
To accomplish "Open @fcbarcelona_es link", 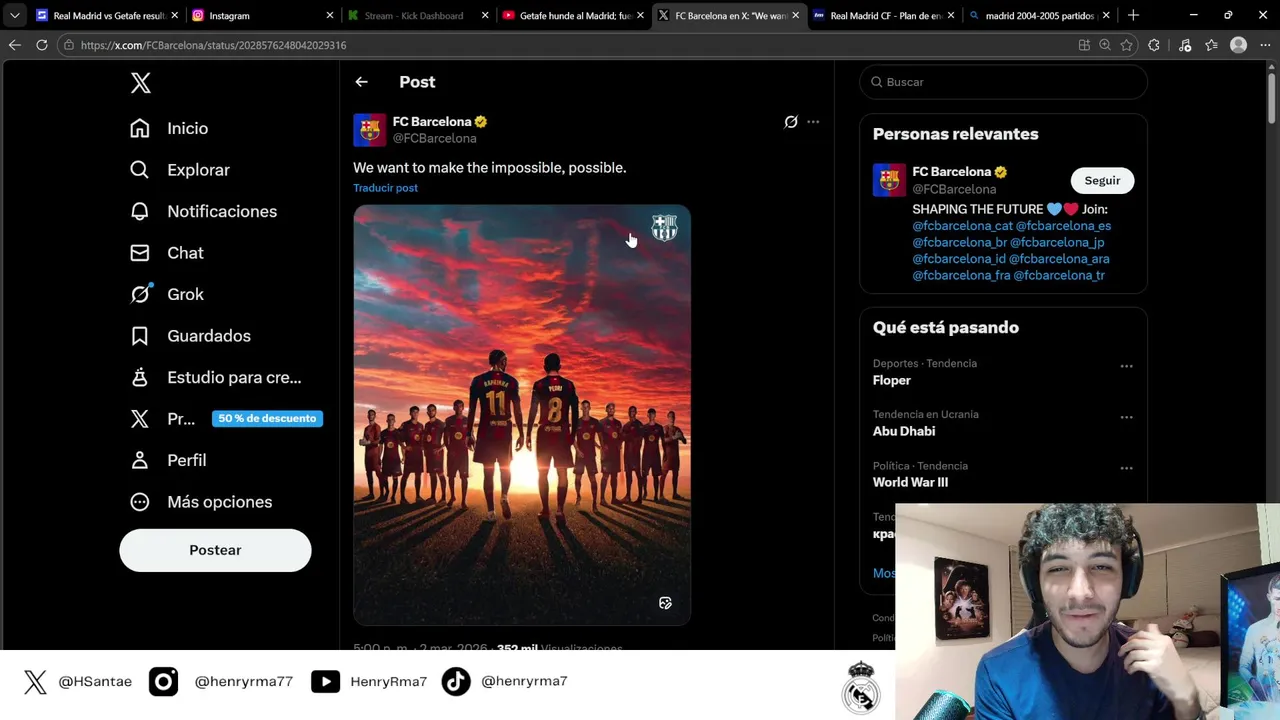I will pyautogui.click(x=1063, y=226).
